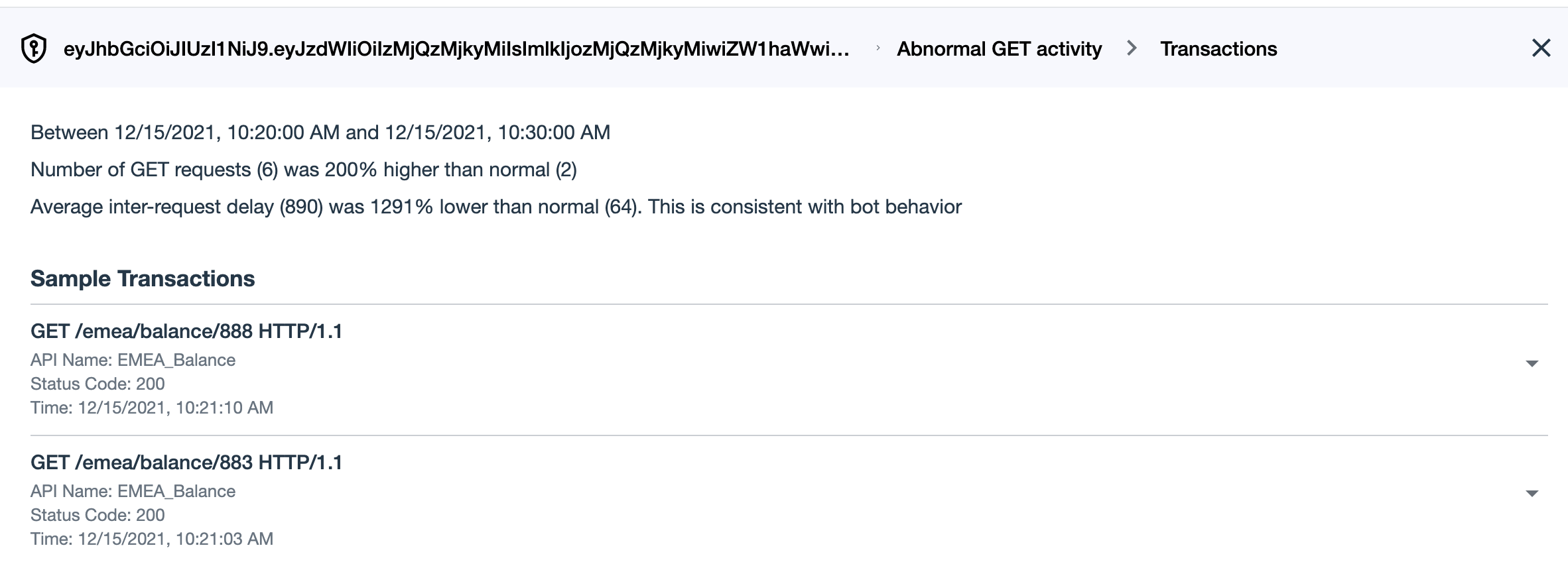
Task: Click the chevron before Transactions breadcrumb
Action: pos(1132,48)
